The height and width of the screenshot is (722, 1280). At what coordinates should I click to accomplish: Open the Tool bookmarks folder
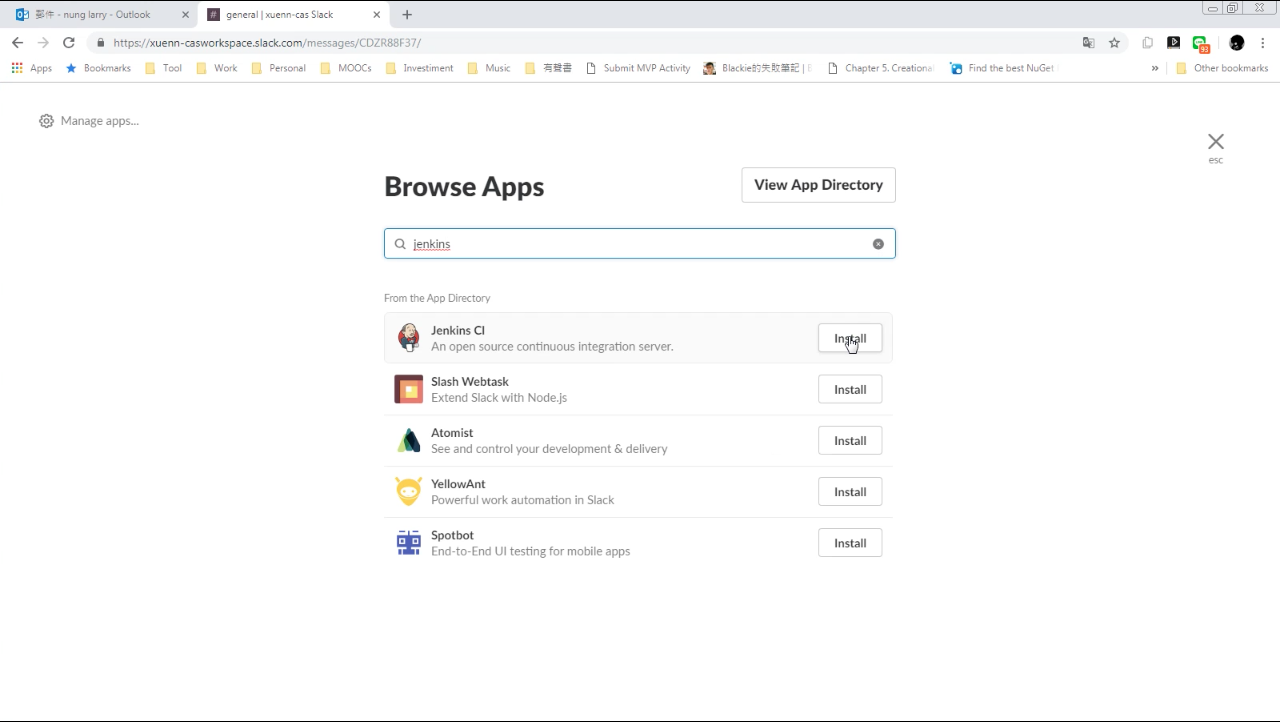(163, 68)
